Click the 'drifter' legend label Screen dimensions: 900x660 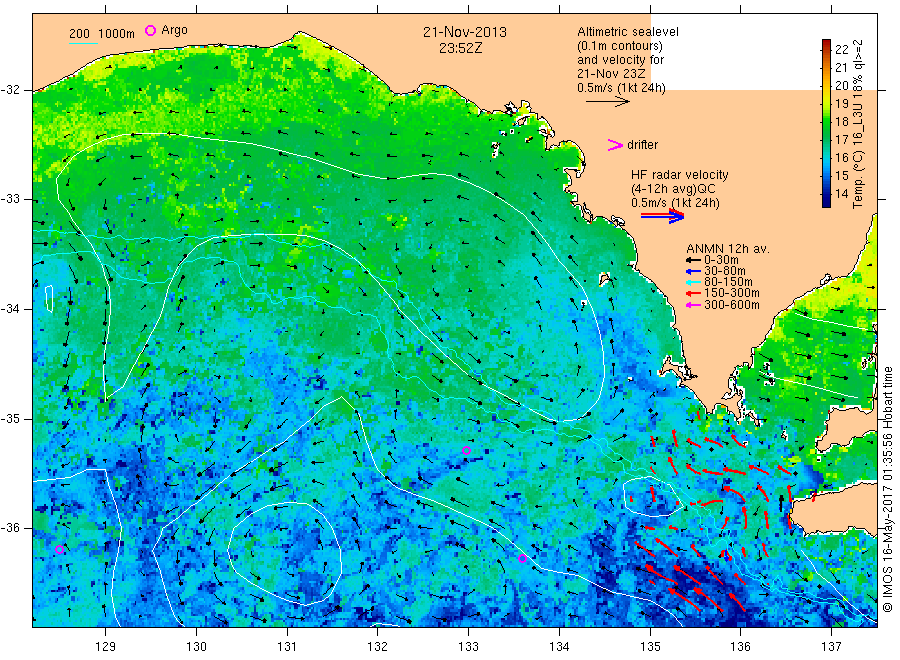(642, 145)
